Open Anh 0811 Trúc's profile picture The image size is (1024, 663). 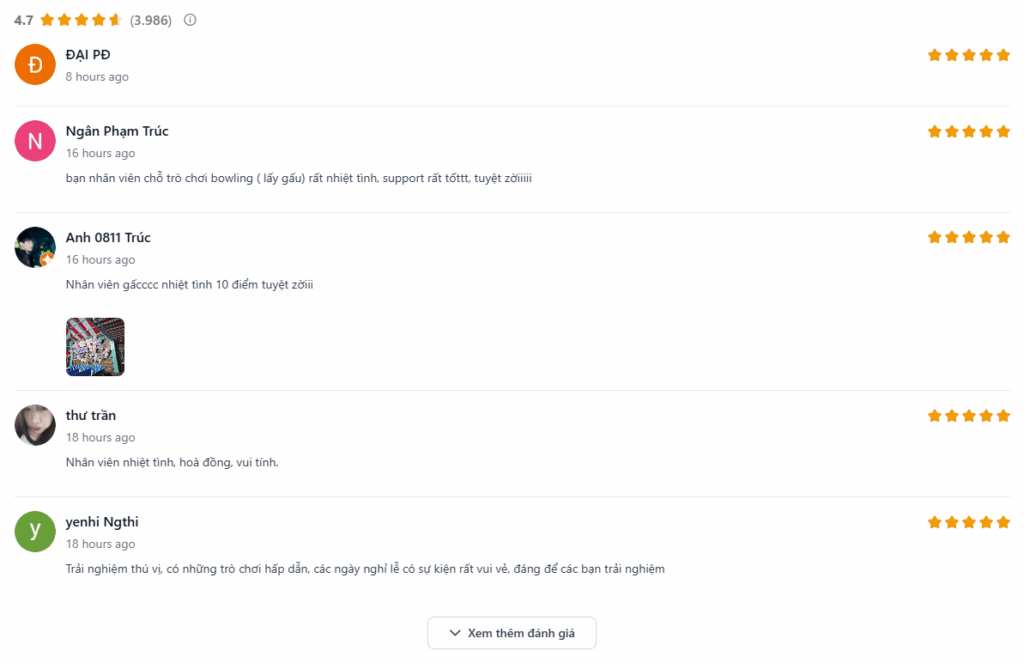(x=35, y=247)
